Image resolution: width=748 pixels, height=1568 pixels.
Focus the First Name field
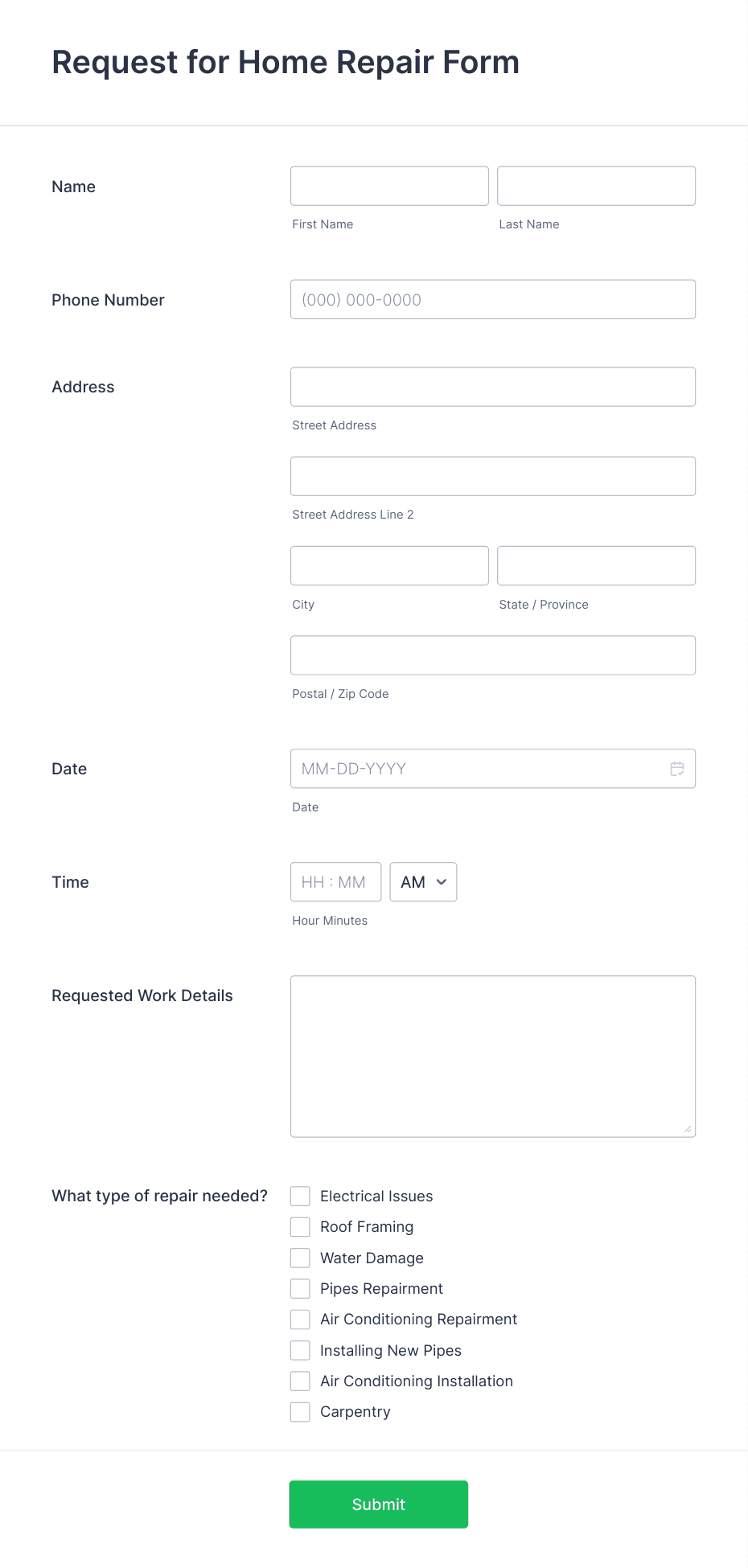389,186
